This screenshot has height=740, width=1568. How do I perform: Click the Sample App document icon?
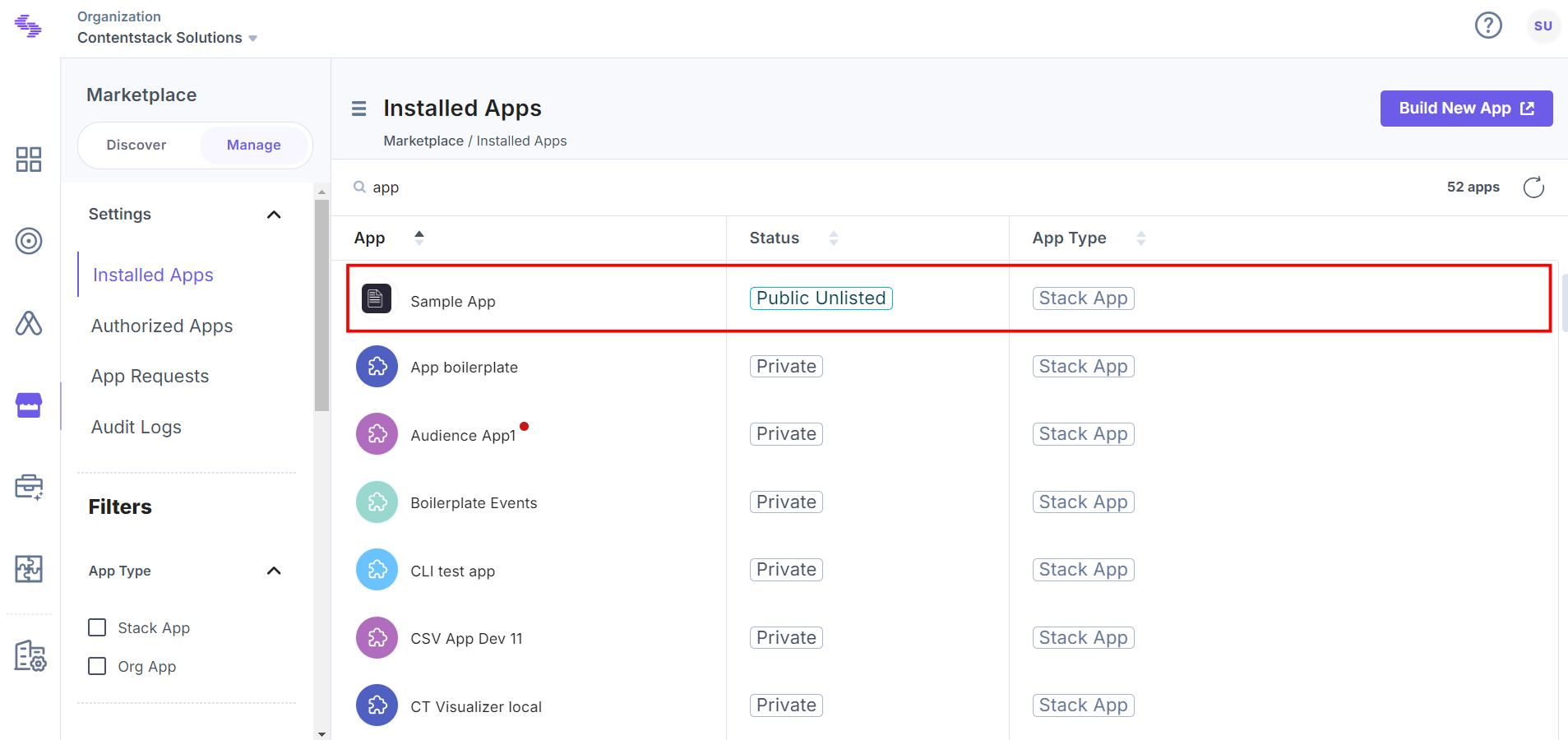point(377,298)
